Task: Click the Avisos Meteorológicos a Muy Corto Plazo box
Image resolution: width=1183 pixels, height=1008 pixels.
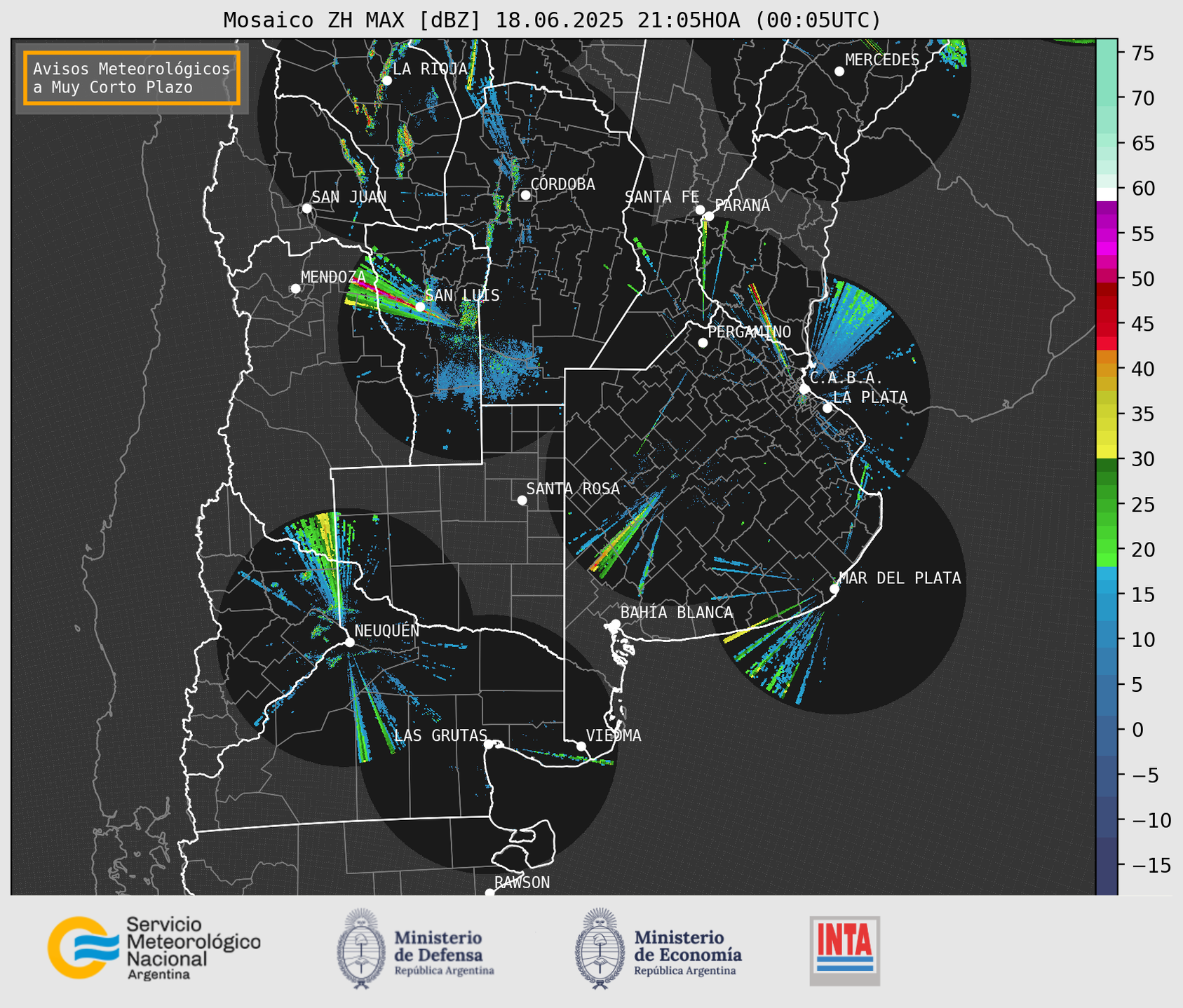Action: point(132,78)
